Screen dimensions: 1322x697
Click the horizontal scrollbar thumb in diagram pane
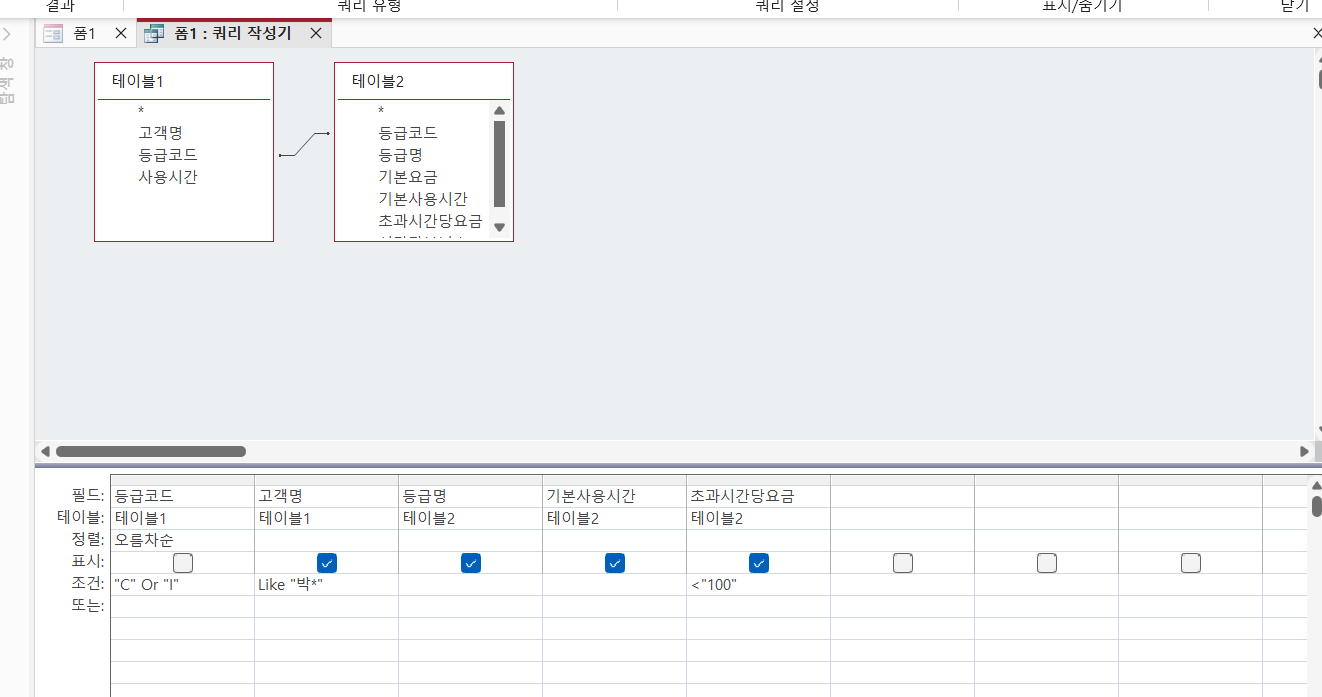(x=151, y=452)
